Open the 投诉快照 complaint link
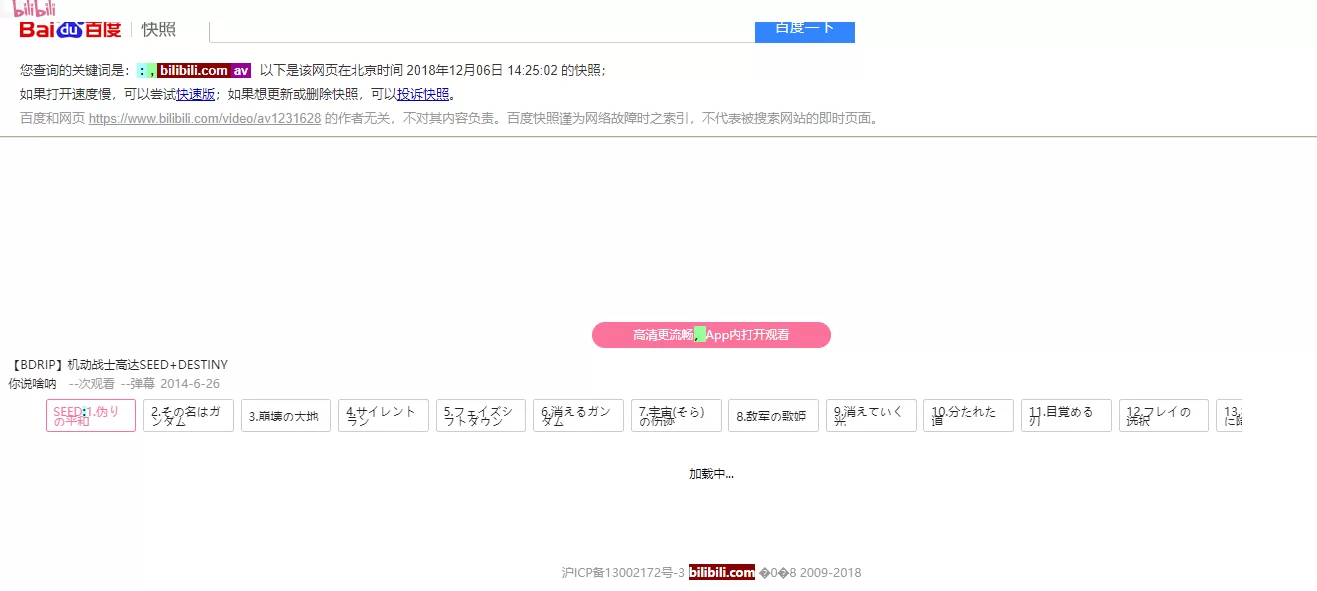This screenshot has height=591, width=1317. (423, 94)
